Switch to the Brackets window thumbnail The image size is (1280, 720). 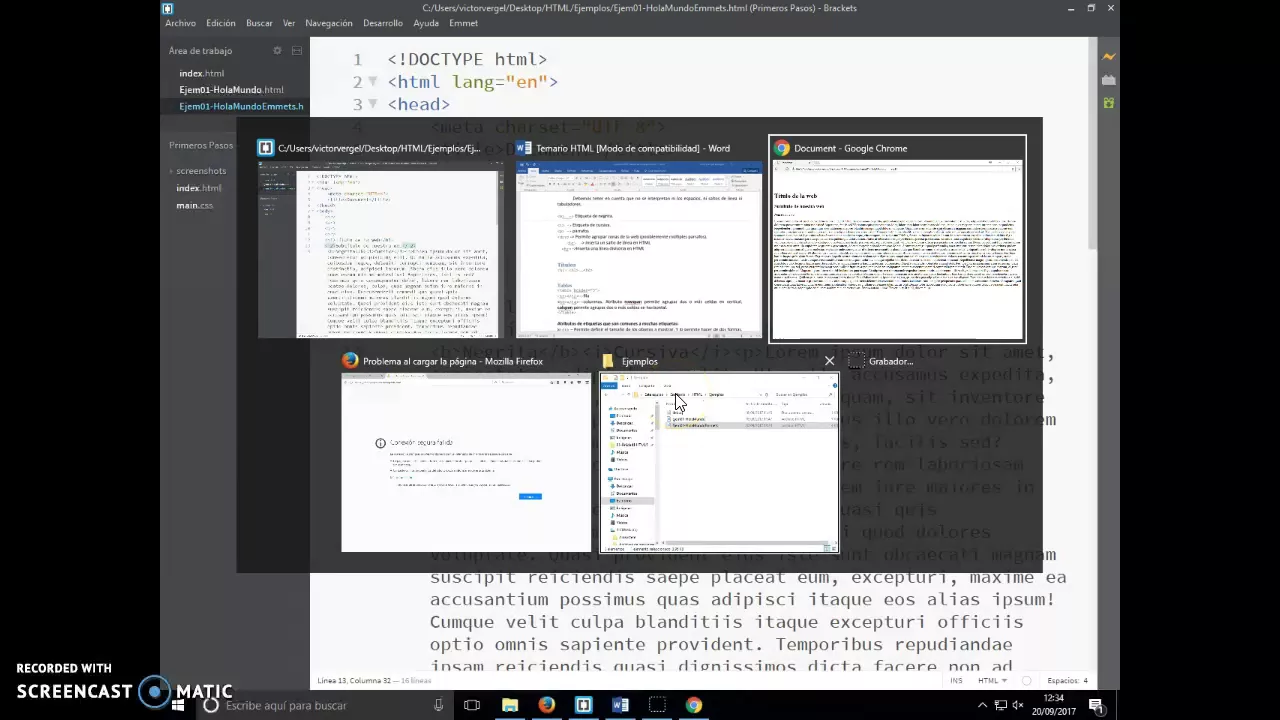pos(378,240)
